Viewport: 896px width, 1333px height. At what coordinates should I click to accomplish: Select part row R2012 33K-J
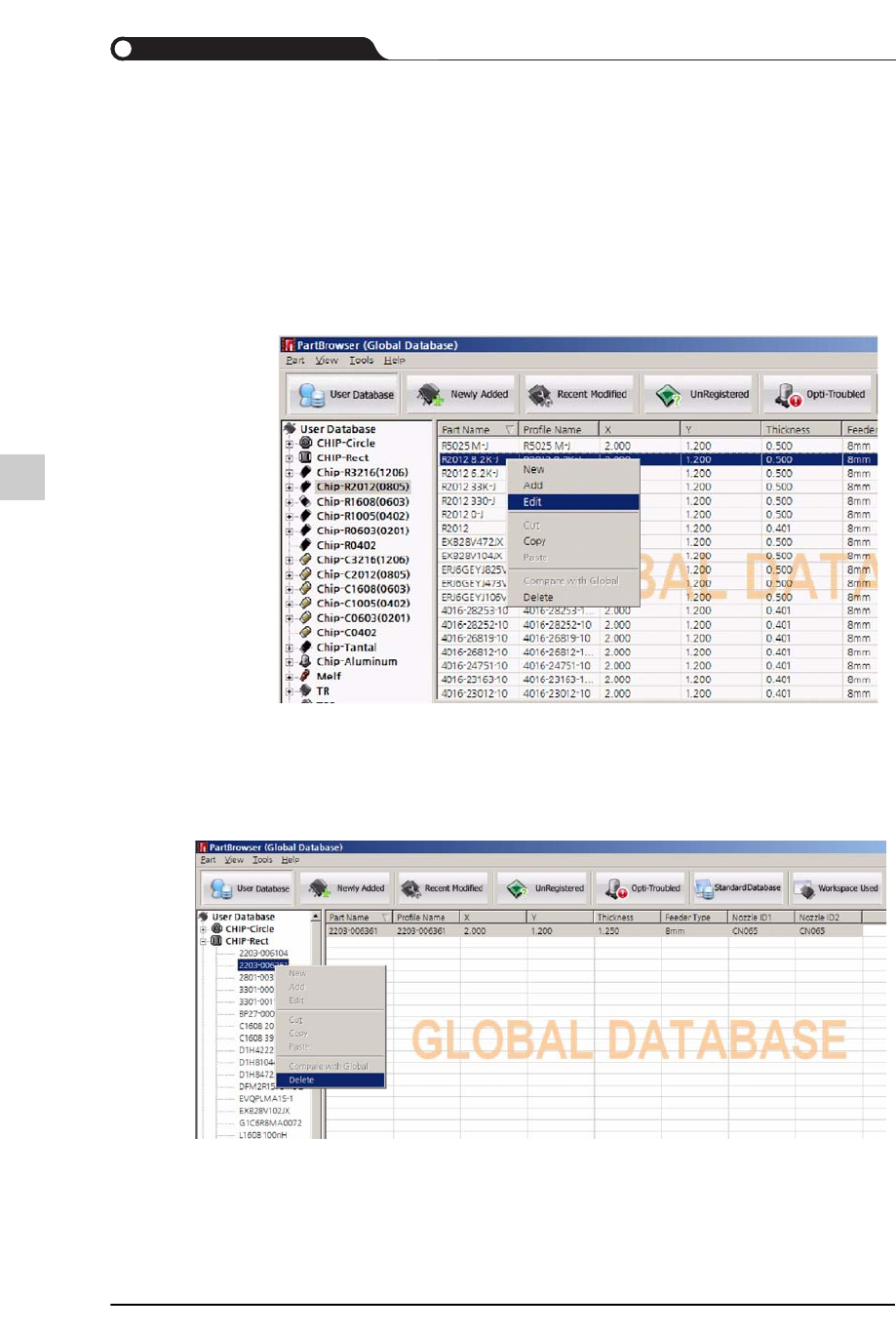468,487
